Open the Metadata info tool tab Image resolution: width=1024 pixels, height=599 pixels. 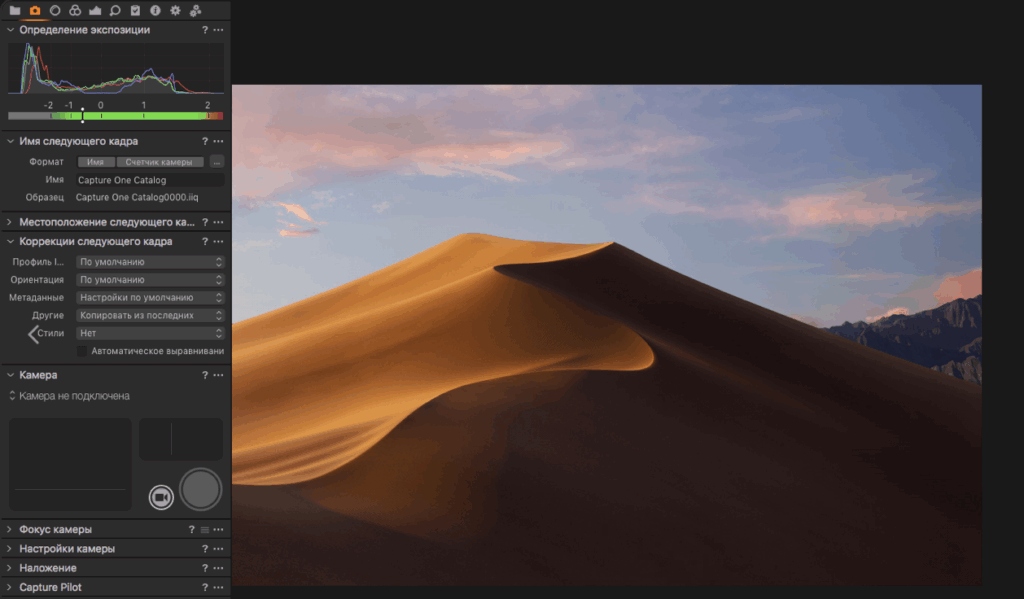pyautogui.click(x=155, y=10)
